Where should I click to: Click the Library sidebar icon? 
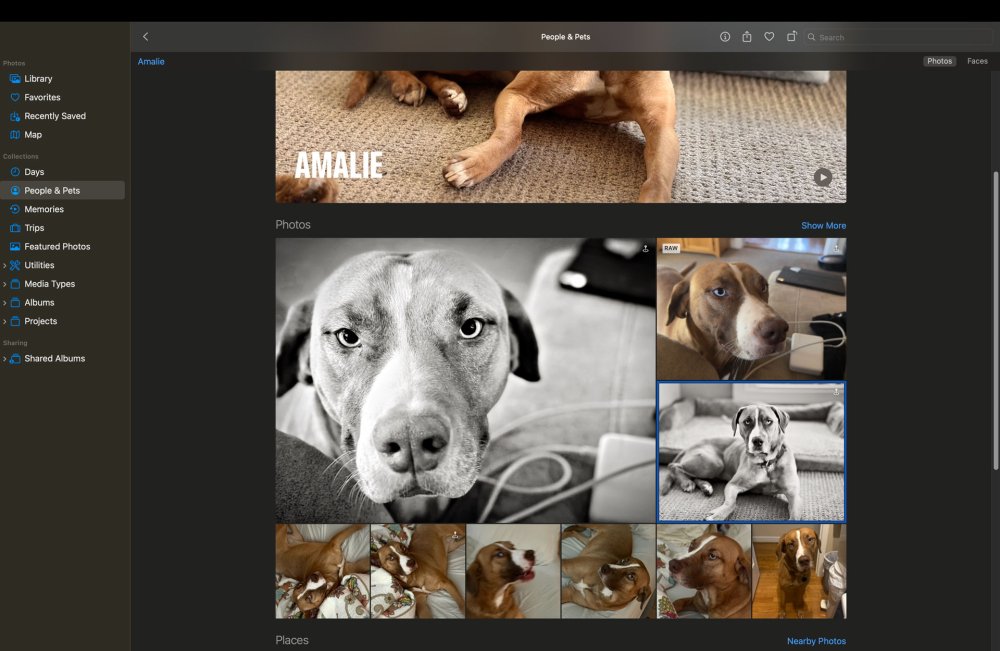(x=15, y=78)
